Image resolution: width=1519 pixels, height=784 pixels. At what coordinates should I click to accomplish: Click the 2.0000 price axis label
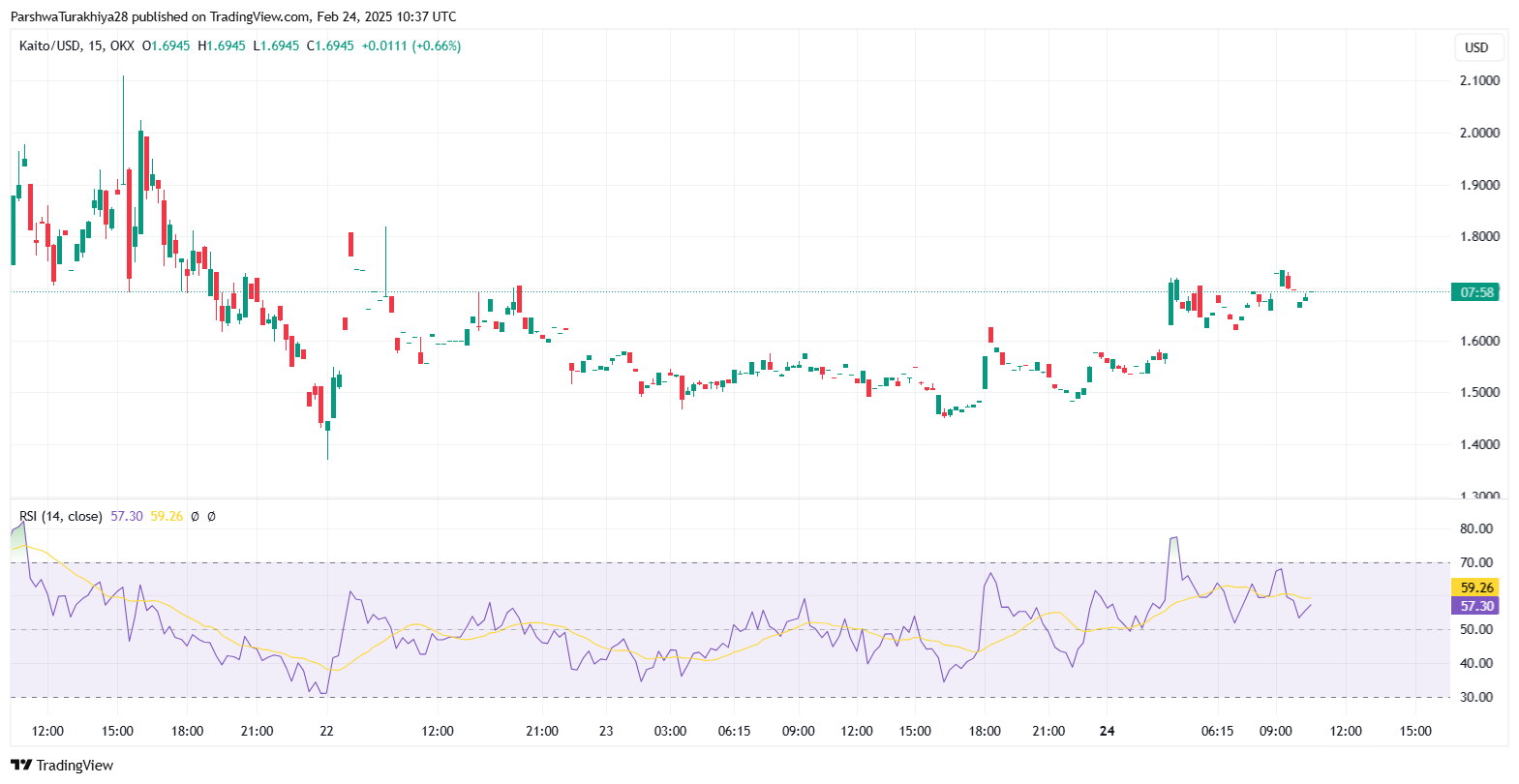tap(1479, 133)
